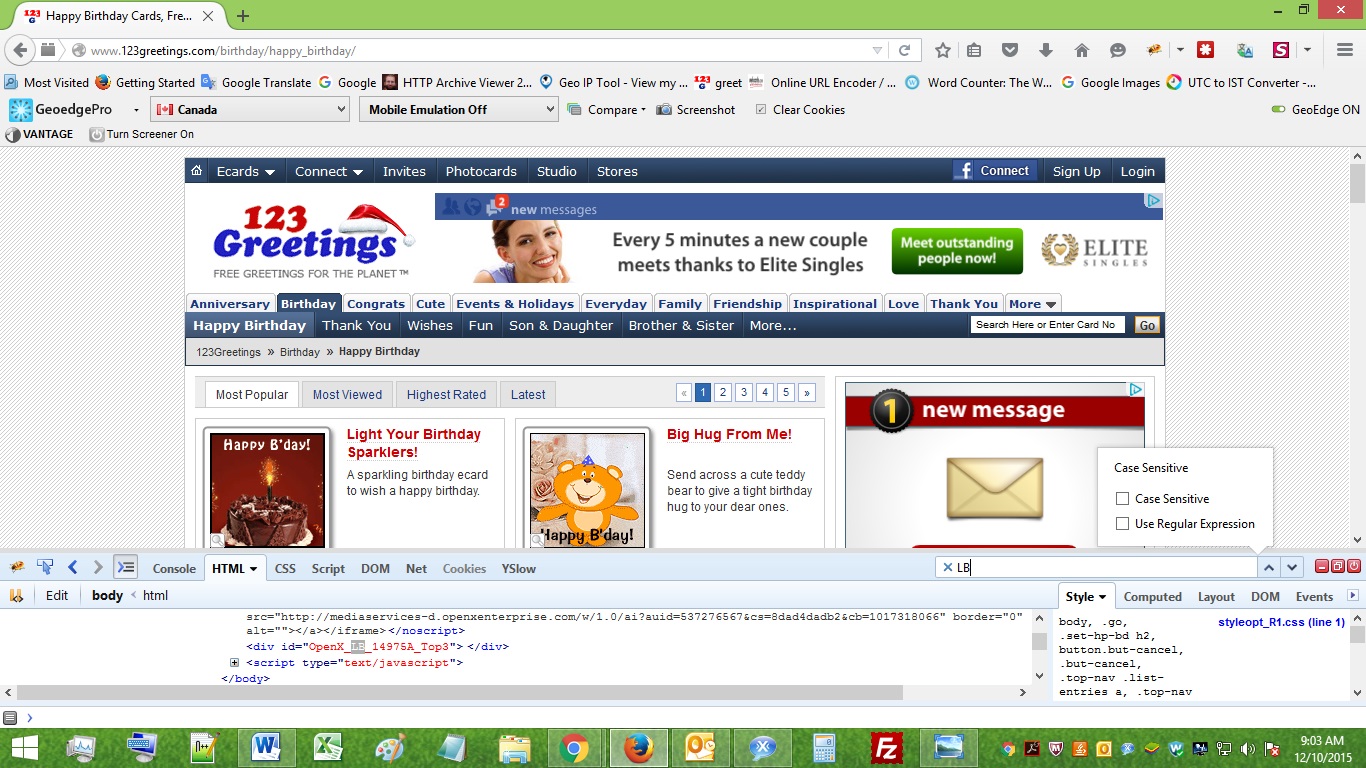
Task: Switch to the Firebug Script tab
Action: click(x=328, y=568)
